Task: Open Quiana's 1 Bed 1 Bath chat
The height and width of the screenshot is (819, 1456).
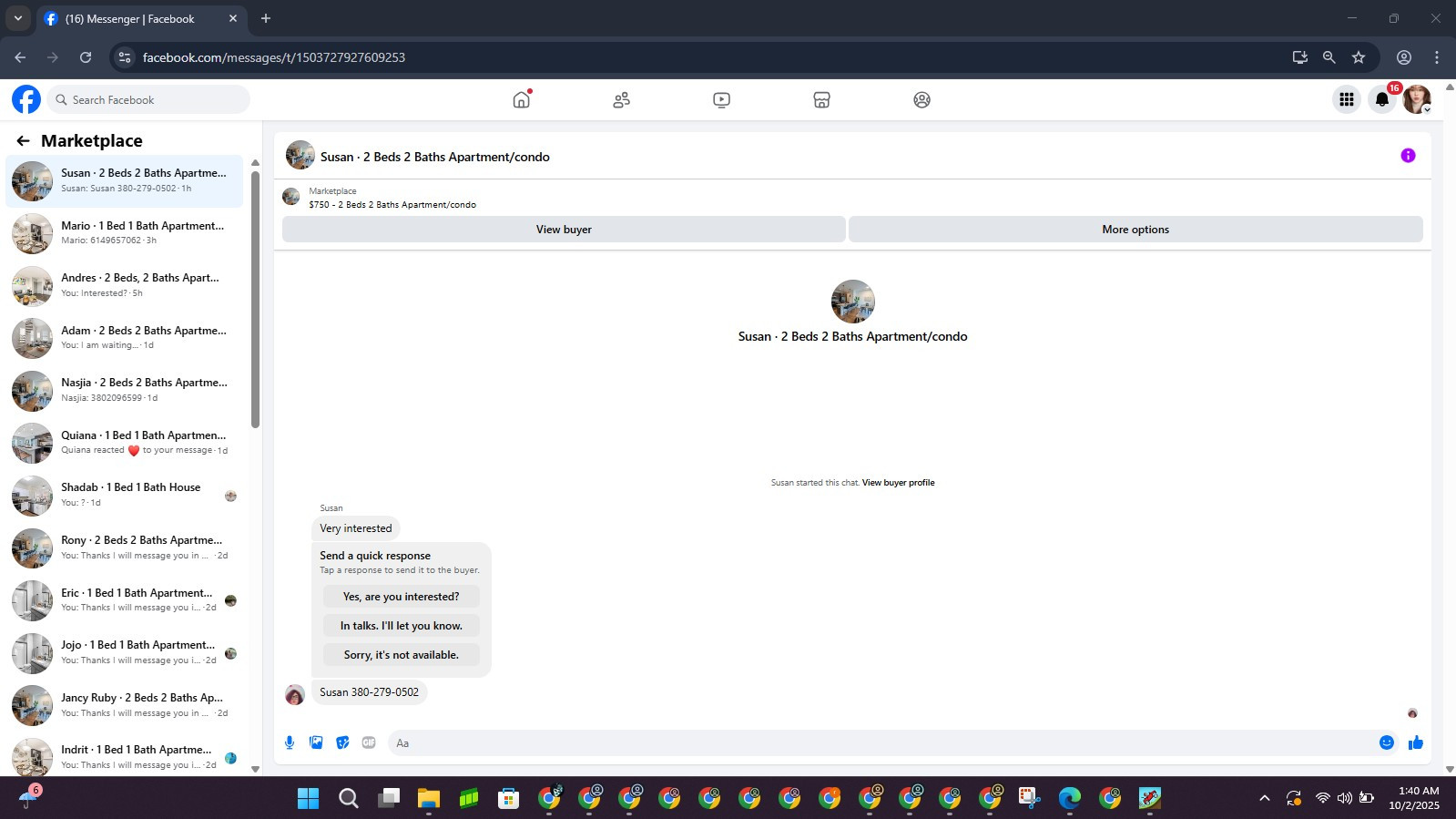Action: [125, 443]
